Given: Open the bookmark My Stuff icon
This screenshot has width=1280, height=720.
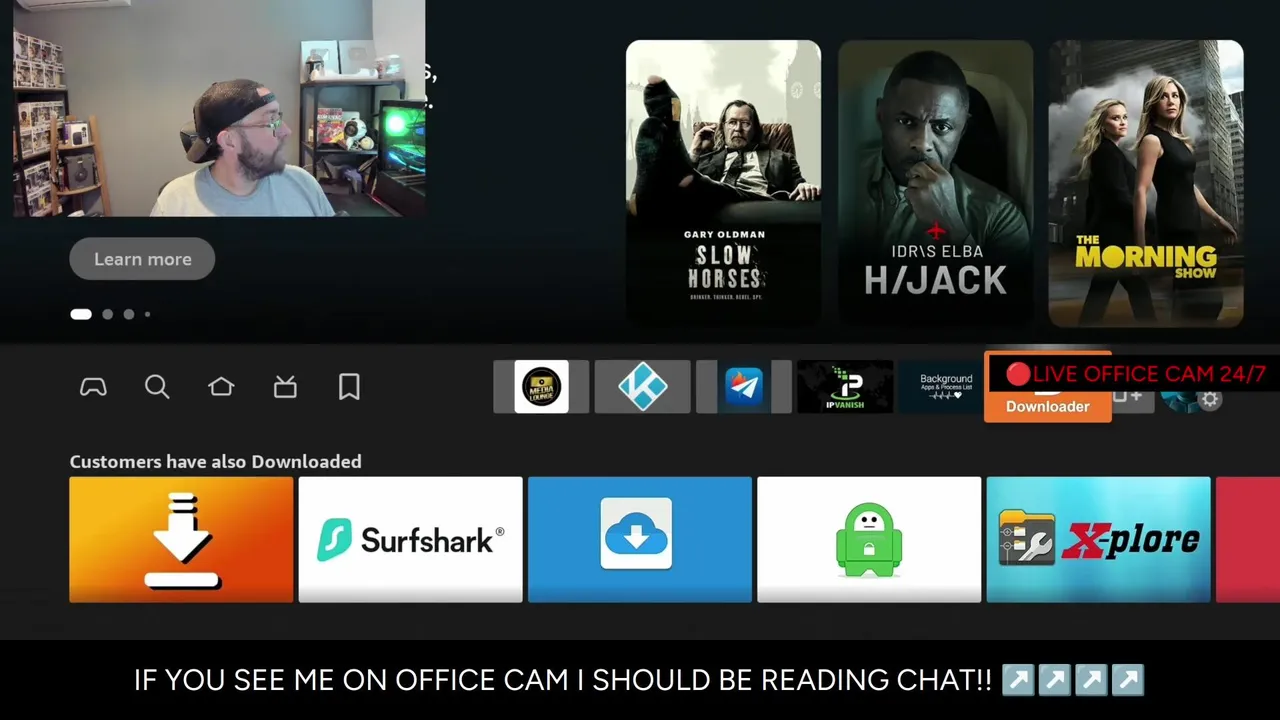Looking at the screenshot, I should tap(349, 387).
